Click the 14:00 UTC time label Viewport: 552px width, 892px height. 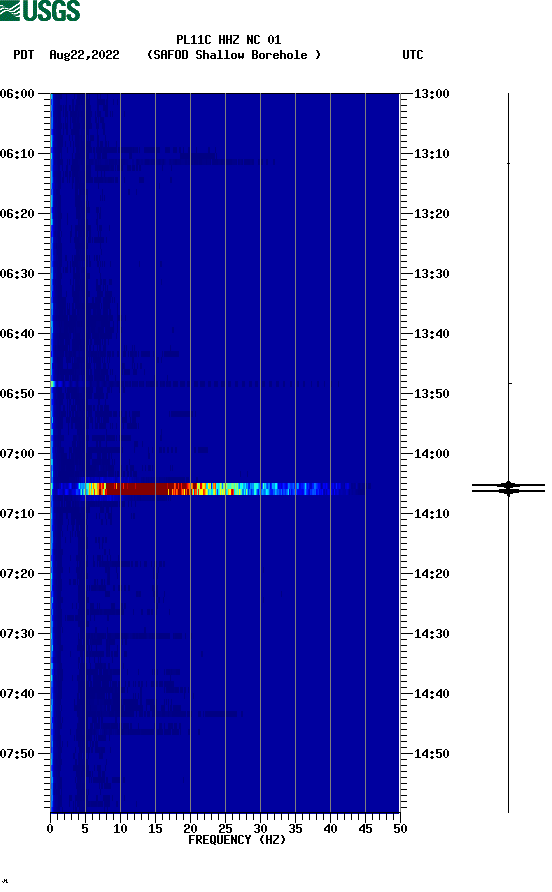pos(431,453)
